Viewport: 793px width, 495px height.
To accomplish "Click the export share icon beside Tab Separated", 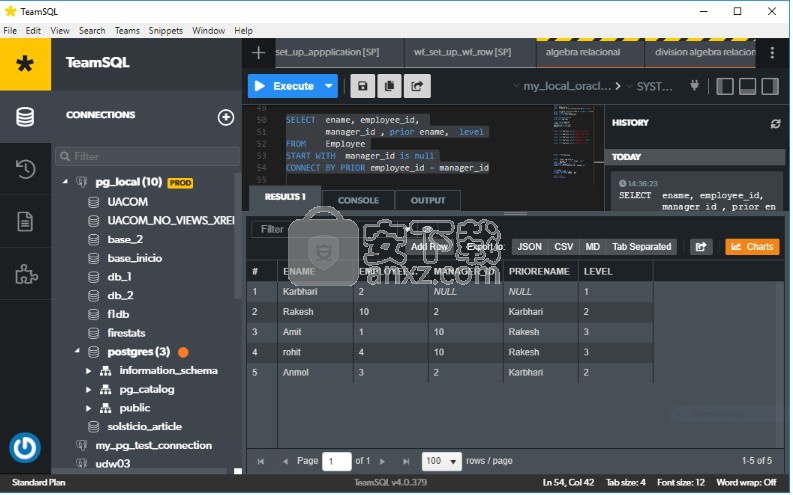I will [701, 247].
